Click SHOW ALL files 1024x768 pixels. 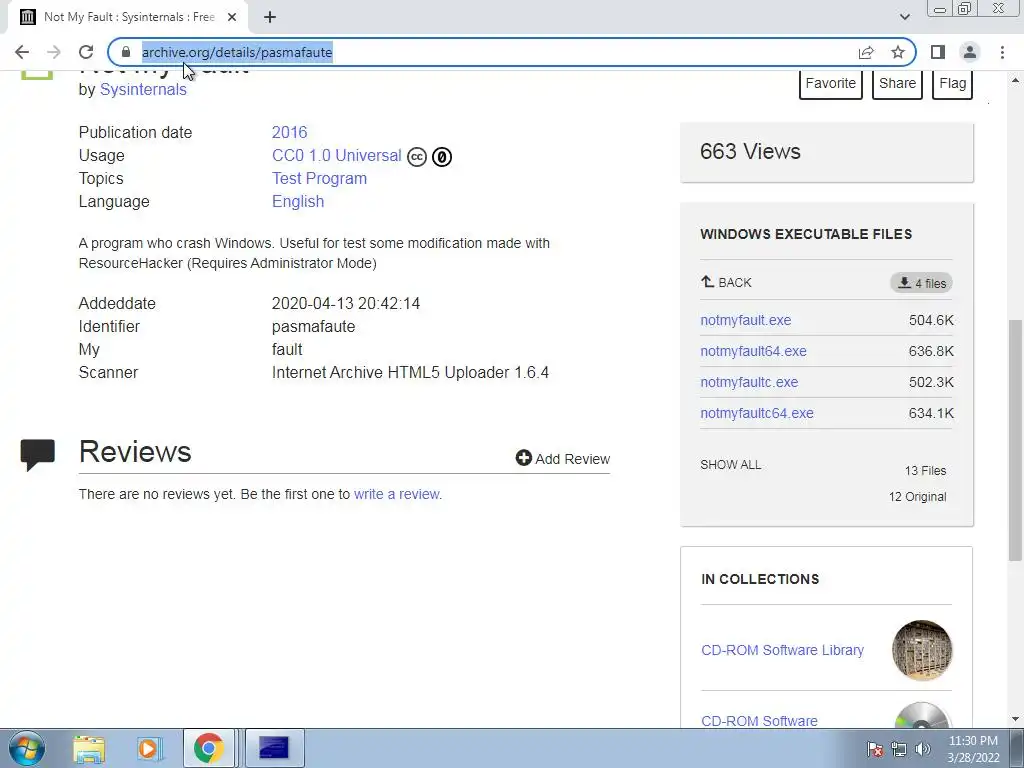coord(731,465)
